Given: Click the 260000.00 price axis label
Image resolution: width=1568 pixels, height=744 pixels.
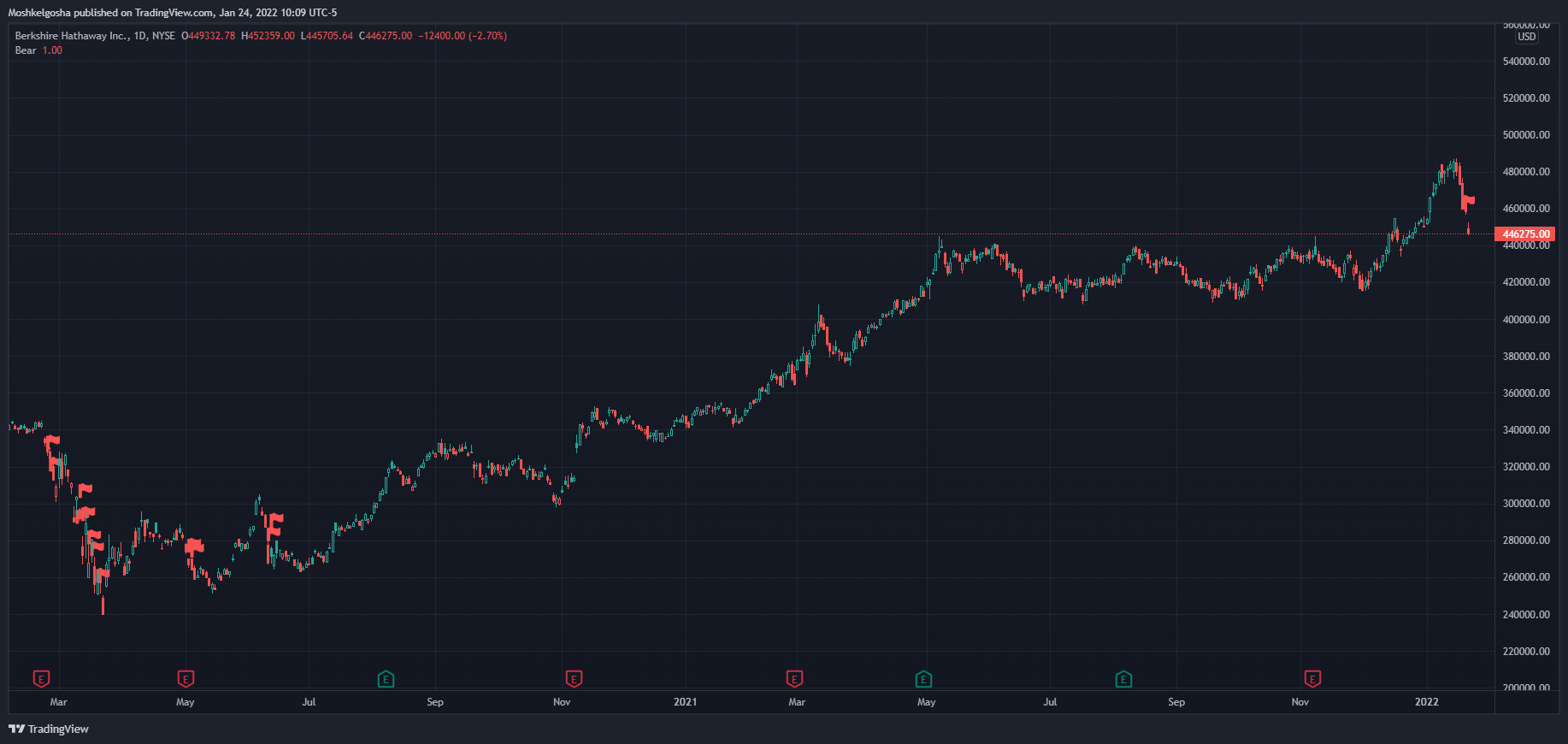Looking at the screenshot, I should 1526,577.
